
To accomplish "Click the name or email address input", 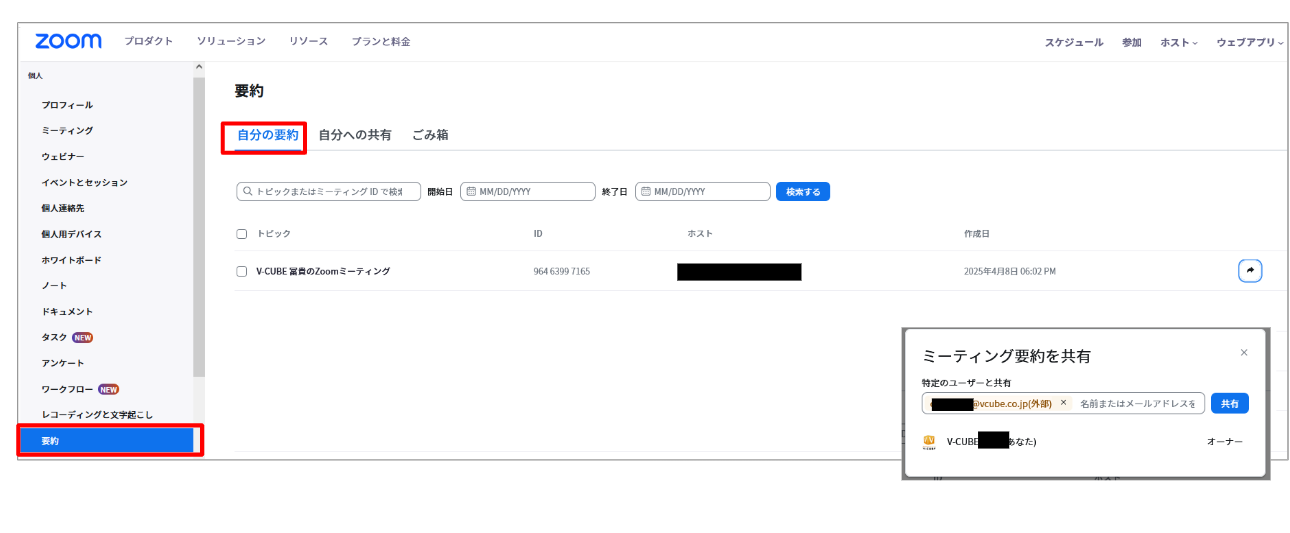I will [x=1138, y=403].
